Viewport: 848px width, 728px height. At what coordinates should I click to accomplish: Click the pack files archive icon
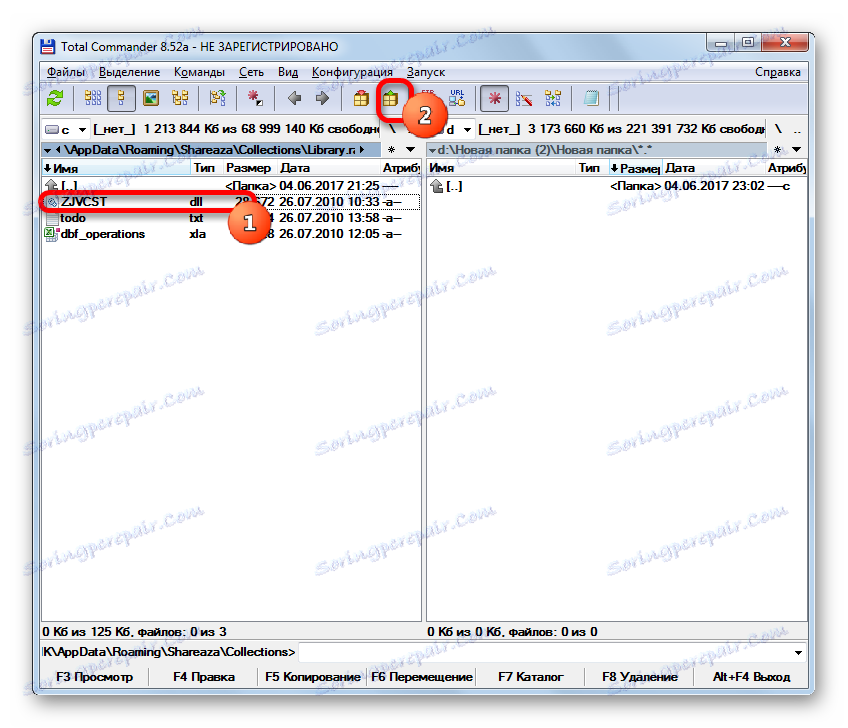361,98
